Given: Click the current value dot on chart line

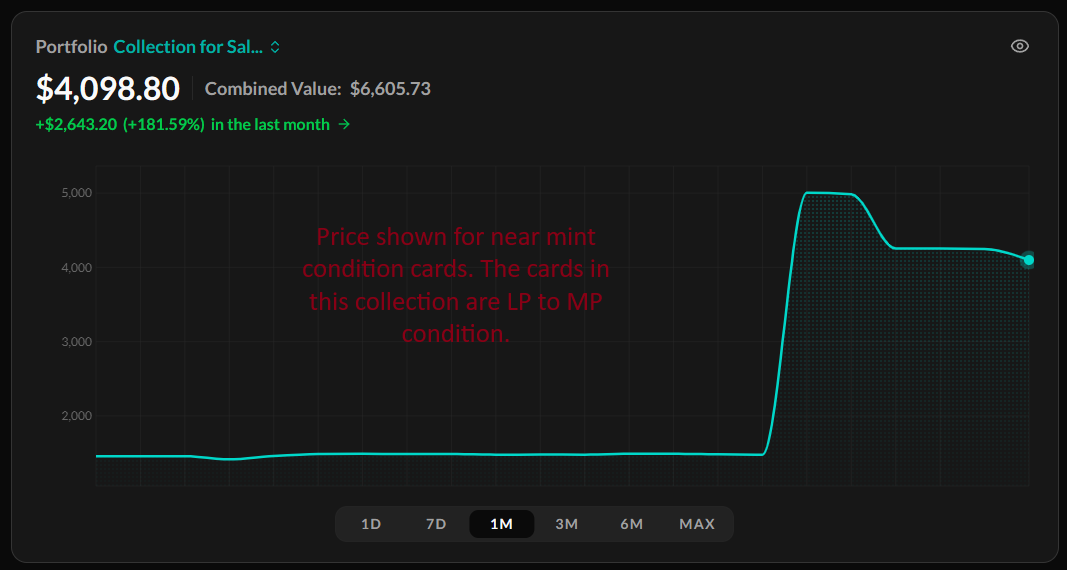Looking at the screenshot, I should (x=1028, y=260).
